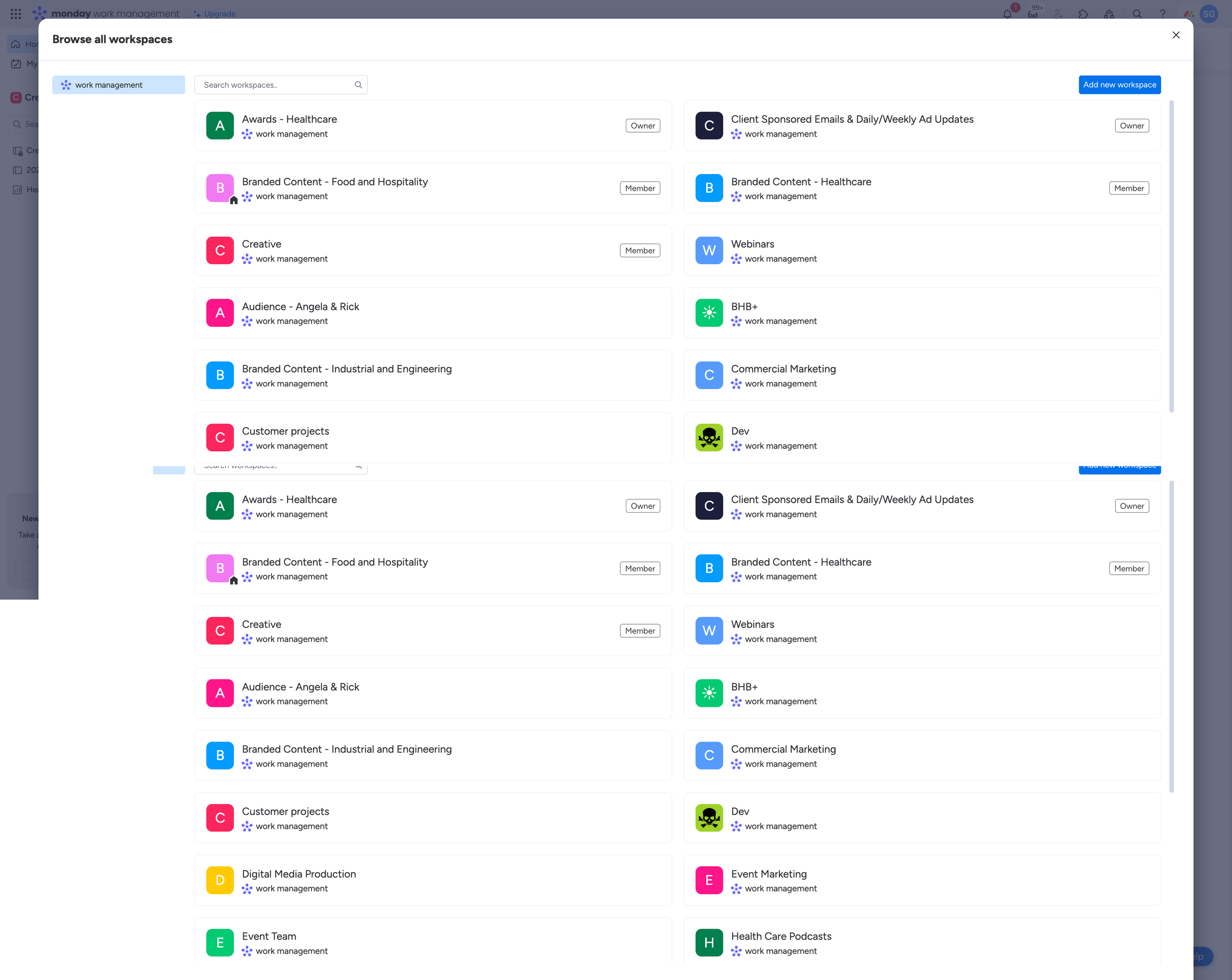Open the Event Marketing workspace
This screenshot has height=980, width=1232.
click(x=769, y=874)
